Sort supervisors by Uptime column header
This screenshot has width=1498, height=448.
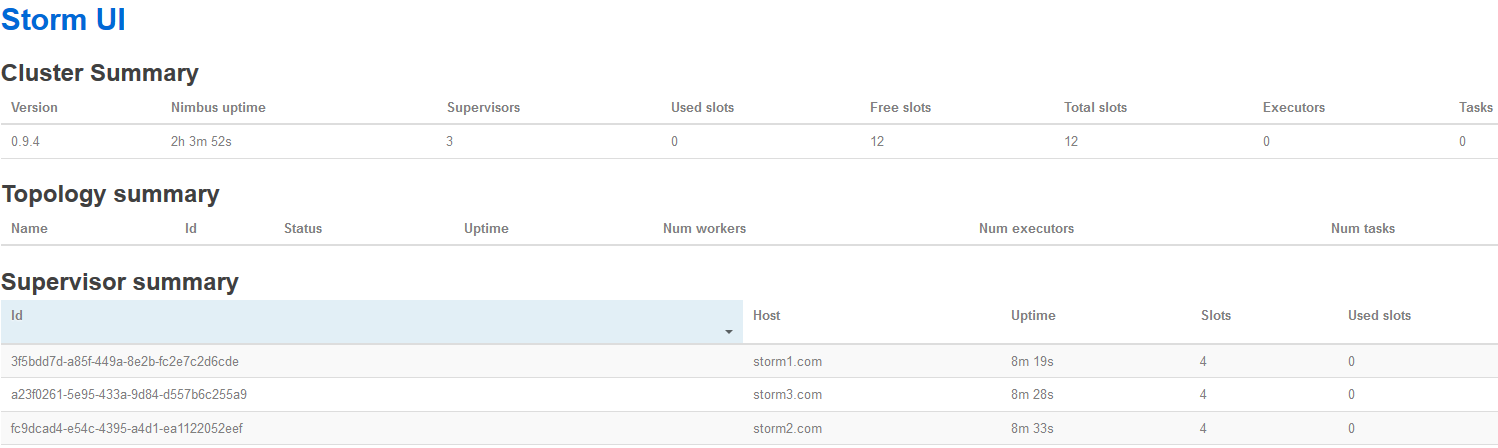tap(1033, 315)
